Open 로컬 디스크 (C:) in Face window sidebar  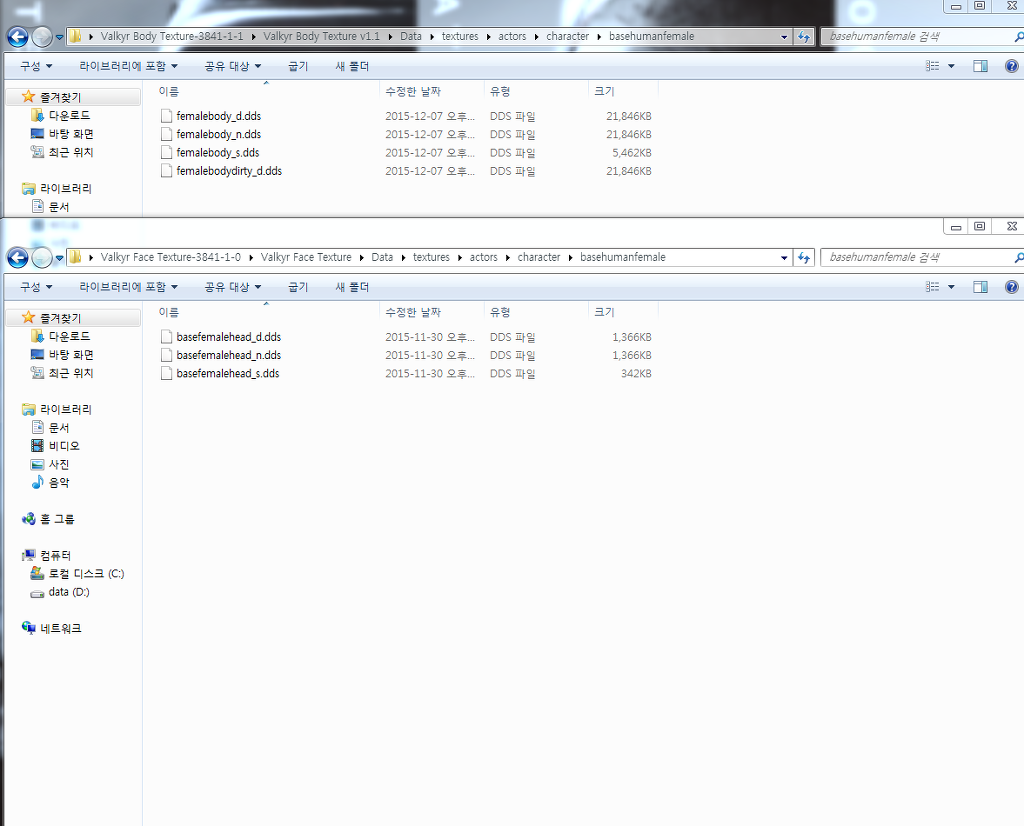pos(77,573)
